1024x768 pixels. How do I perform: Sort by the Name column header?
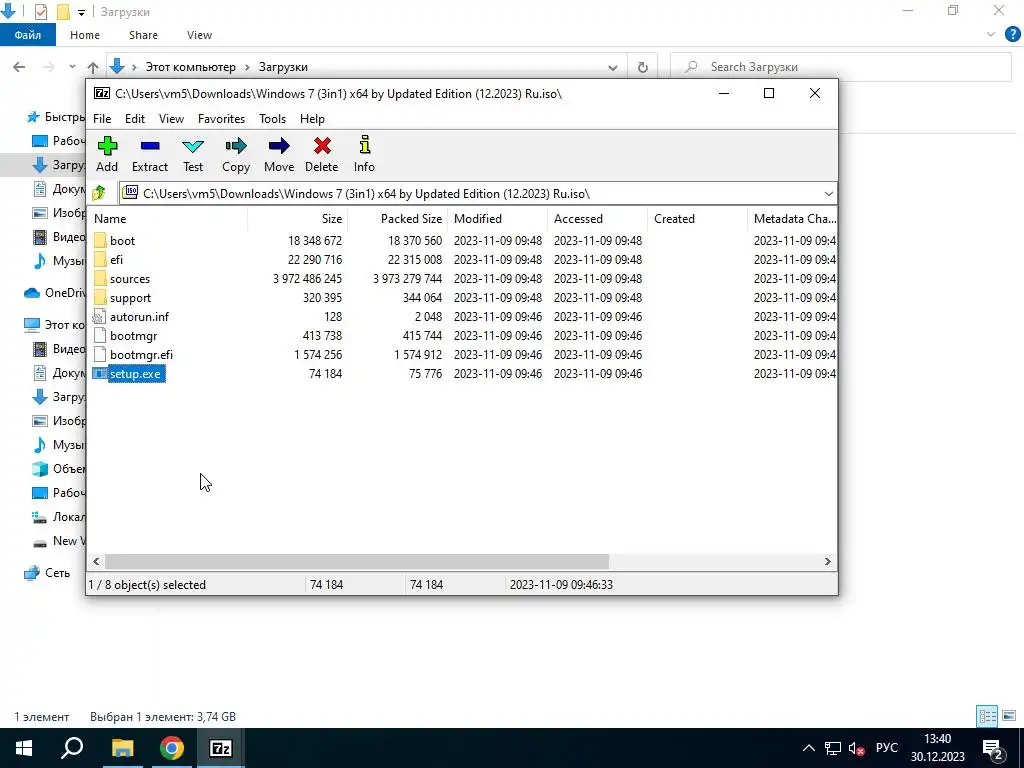pyautogui.click(x=167, y=219)
